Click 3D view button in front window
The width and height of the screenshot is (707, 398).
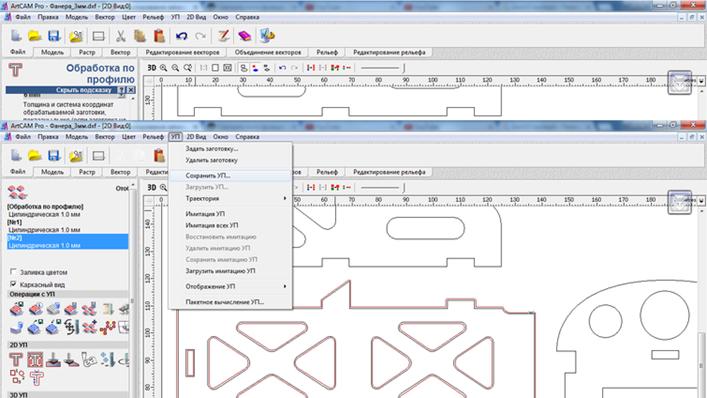(x=152, y=188)
